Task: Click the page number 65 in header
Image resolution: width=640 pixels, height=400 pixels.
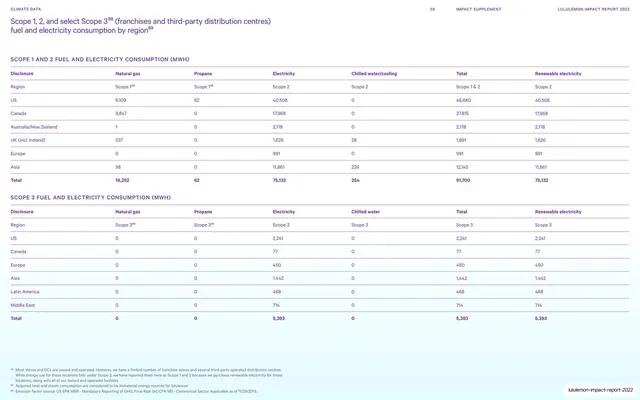Action: point(433,9)
